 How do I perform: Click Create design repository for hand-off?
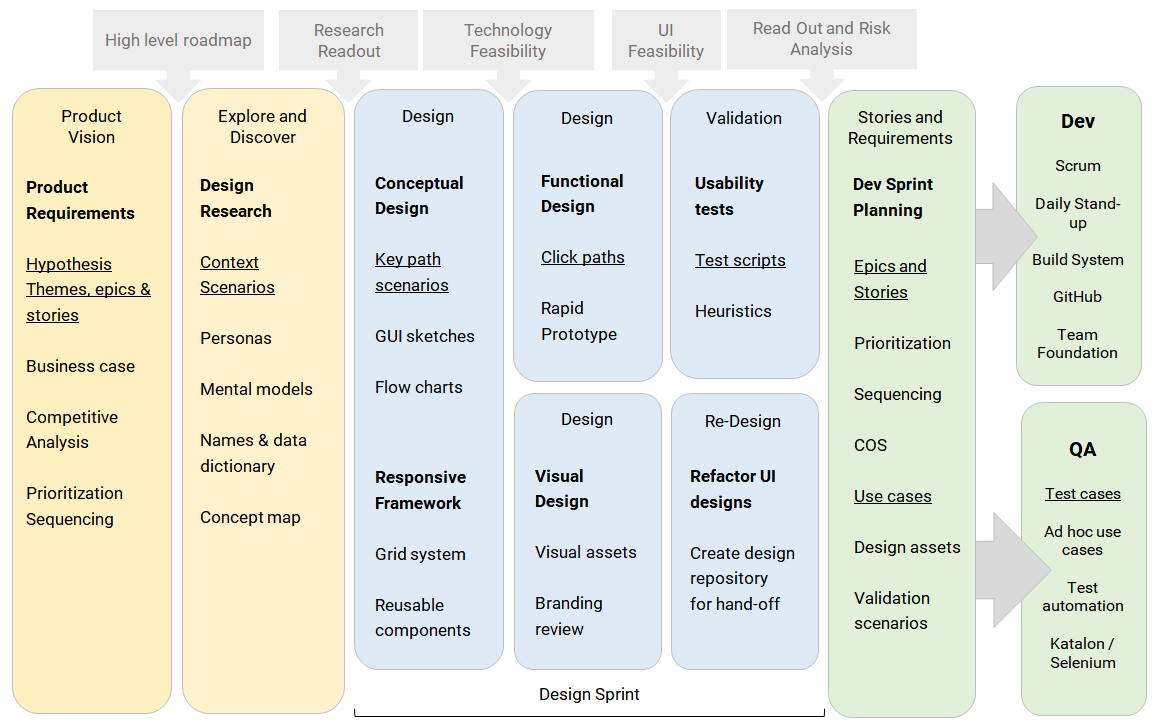(742, 578)
